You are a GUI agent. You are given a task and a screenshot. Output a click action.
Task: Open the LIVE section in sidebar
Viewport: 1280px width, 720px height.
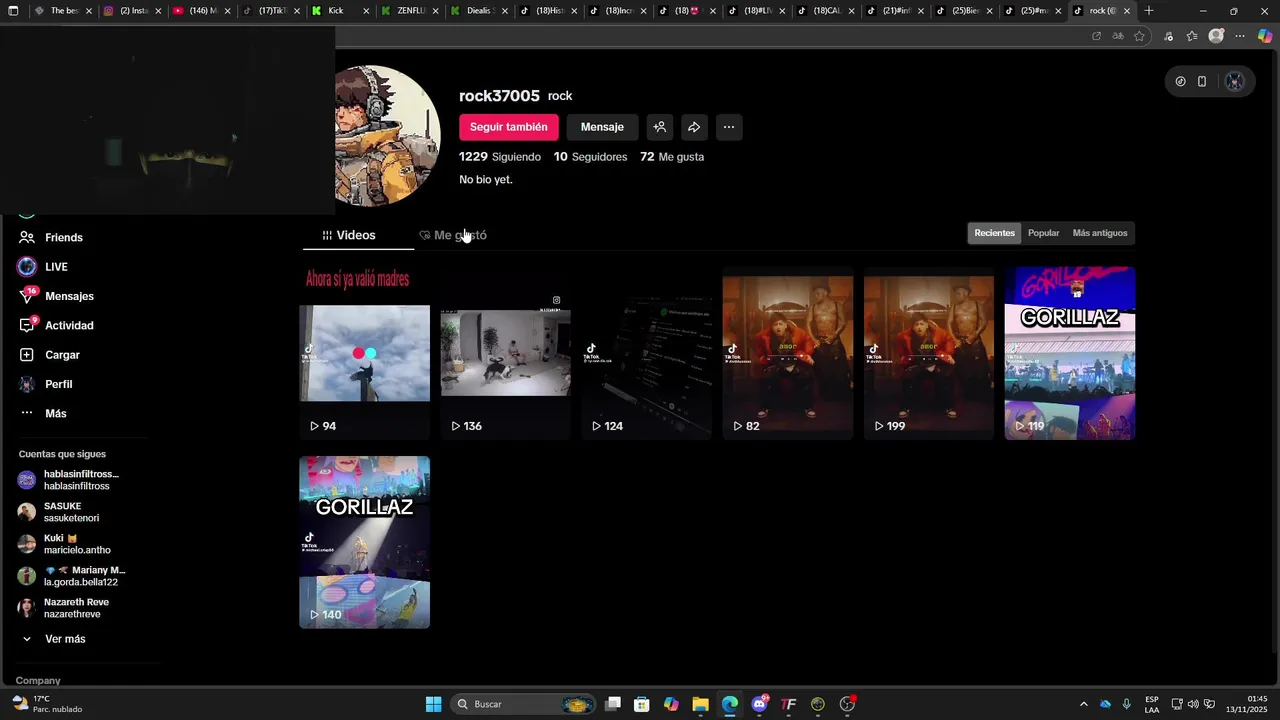[42, 267]
